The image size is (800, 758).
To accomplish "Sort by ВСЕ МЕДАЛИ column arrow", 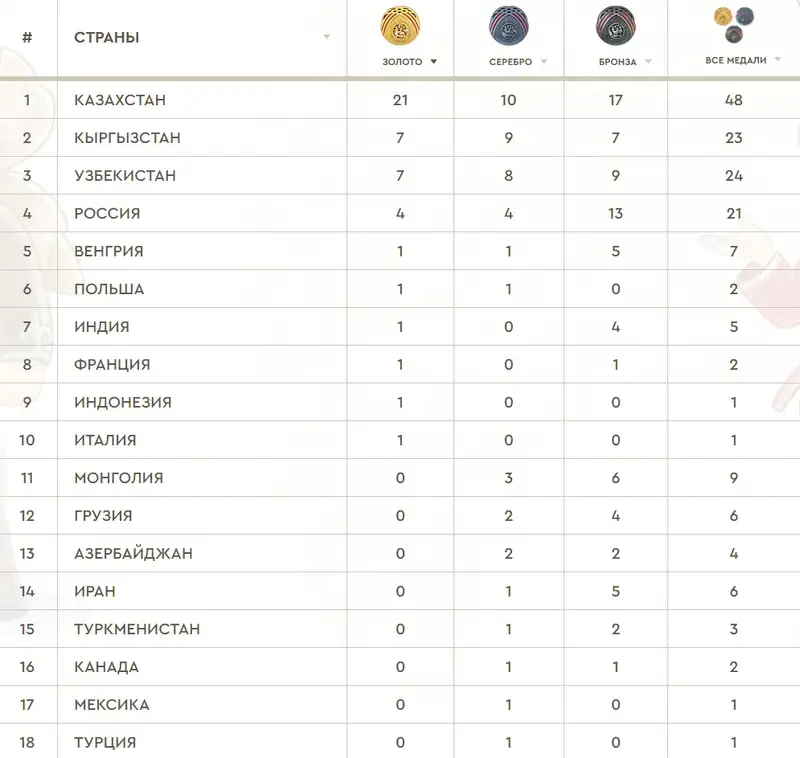I will (776, 61).
